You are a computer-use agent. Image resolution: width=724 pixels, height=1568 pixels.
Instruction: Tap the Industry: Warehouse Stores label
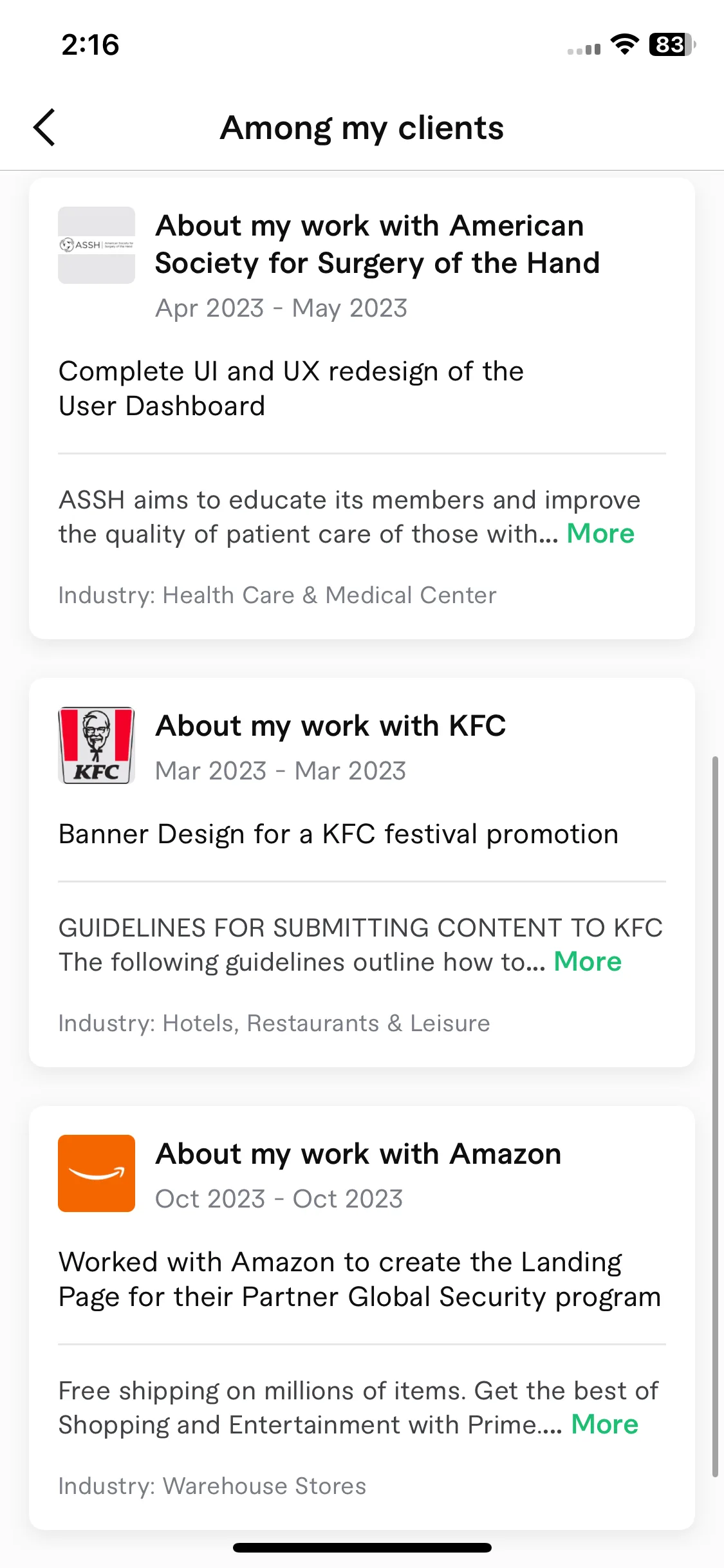pyautogui.click(x=212, y=1486)
